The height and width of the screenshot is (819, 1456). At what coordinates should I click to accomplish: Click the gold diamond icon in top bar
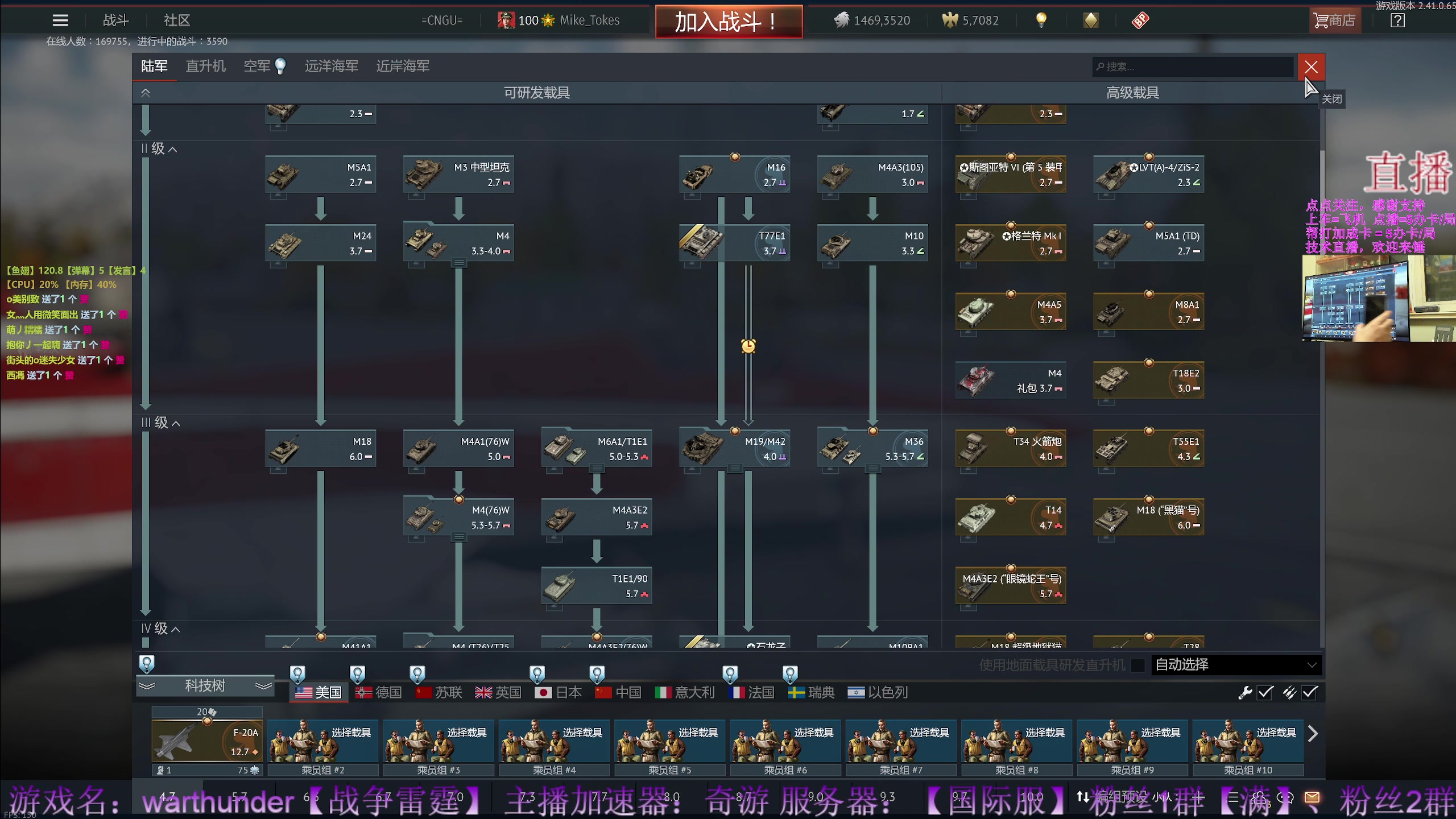point(1091,20)
